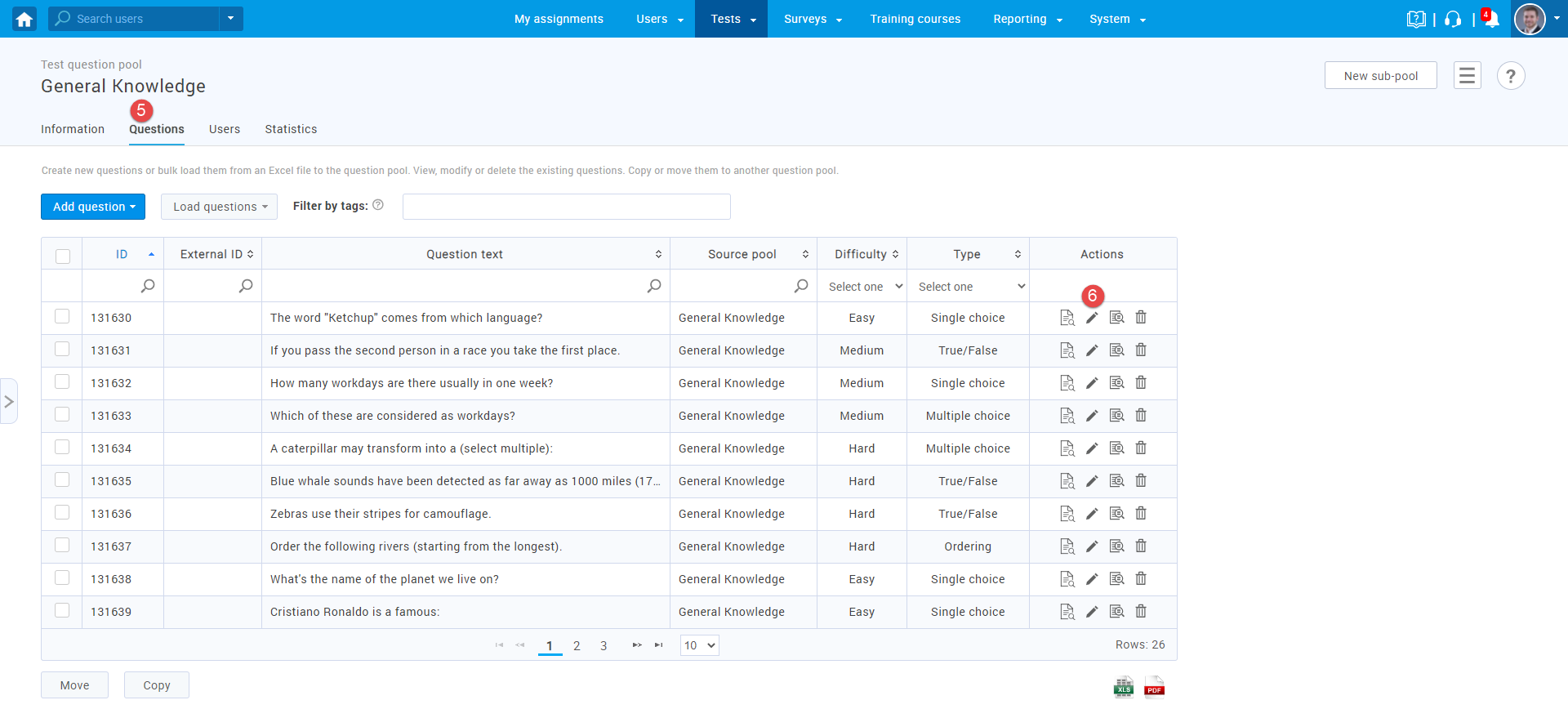1568x709 pixels.
Task: Select the checkbox for question 131637
Action: [x=62, y=546]
